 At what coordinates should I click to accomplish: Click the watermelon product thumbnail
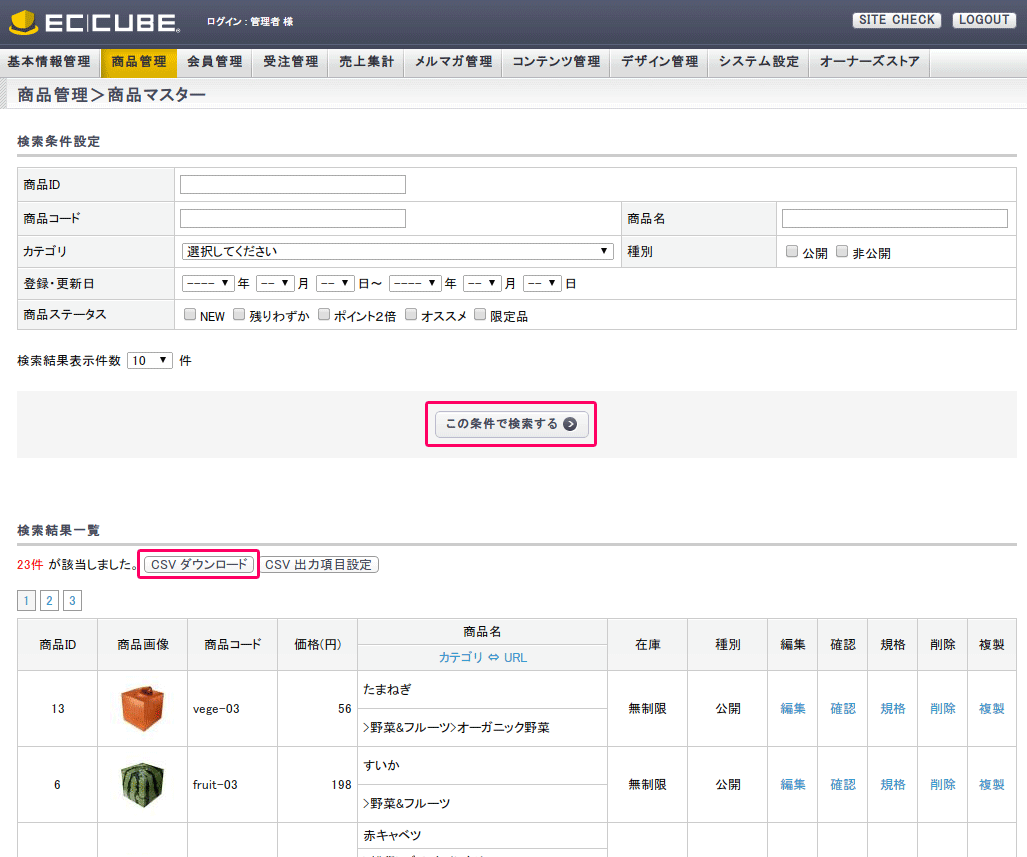(x=142, y=784)
